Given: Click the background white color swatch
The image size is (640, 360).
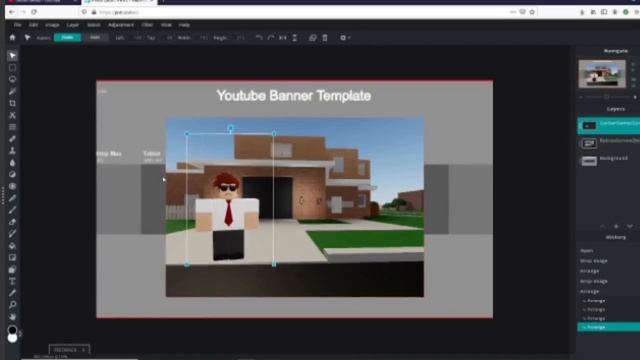Looking at the screenshot, I should point(12,338).
